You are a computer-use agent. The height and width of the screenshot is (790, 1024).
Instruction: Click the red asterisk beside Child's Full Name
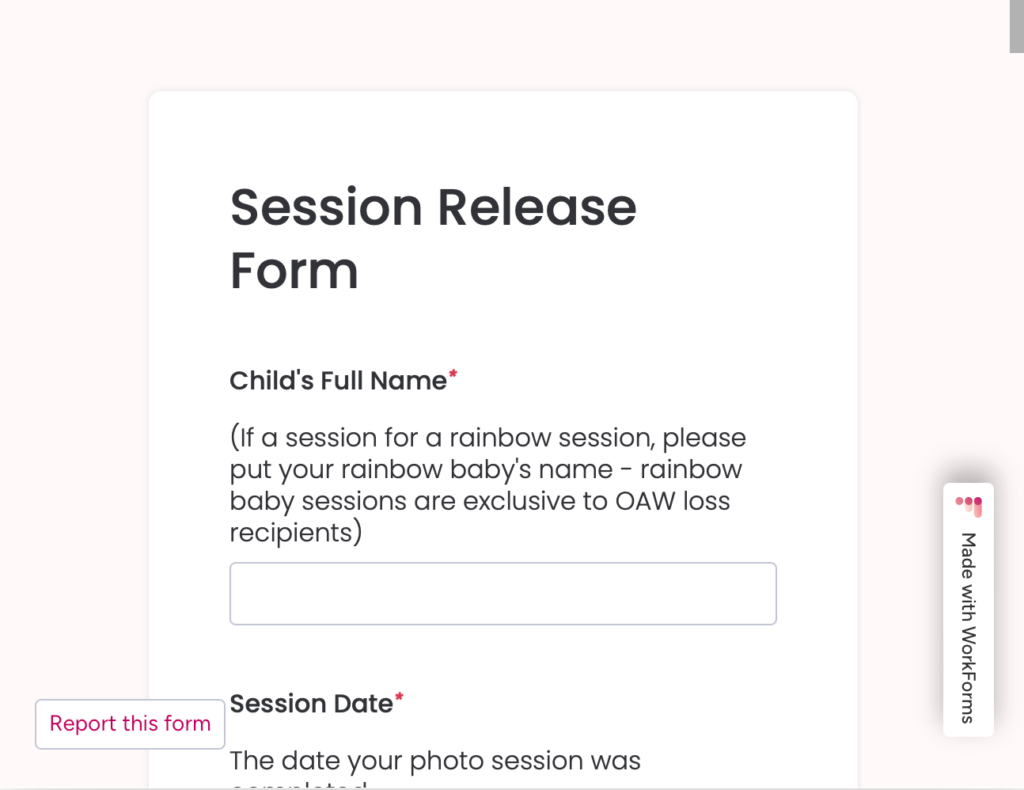453,376
